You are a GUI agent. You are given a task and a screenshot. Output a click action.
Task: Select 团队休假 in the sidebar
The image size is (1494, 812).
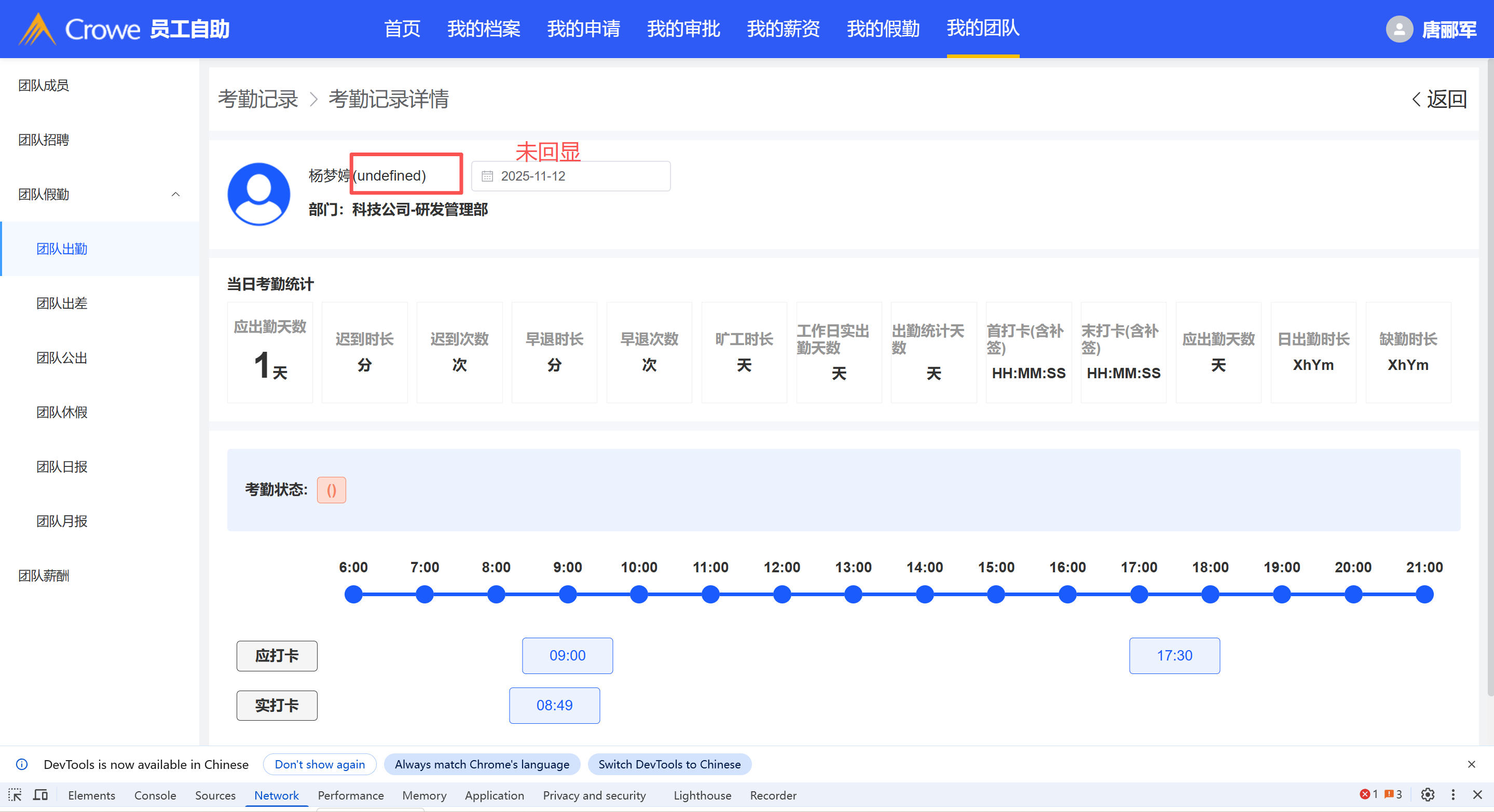62,412
